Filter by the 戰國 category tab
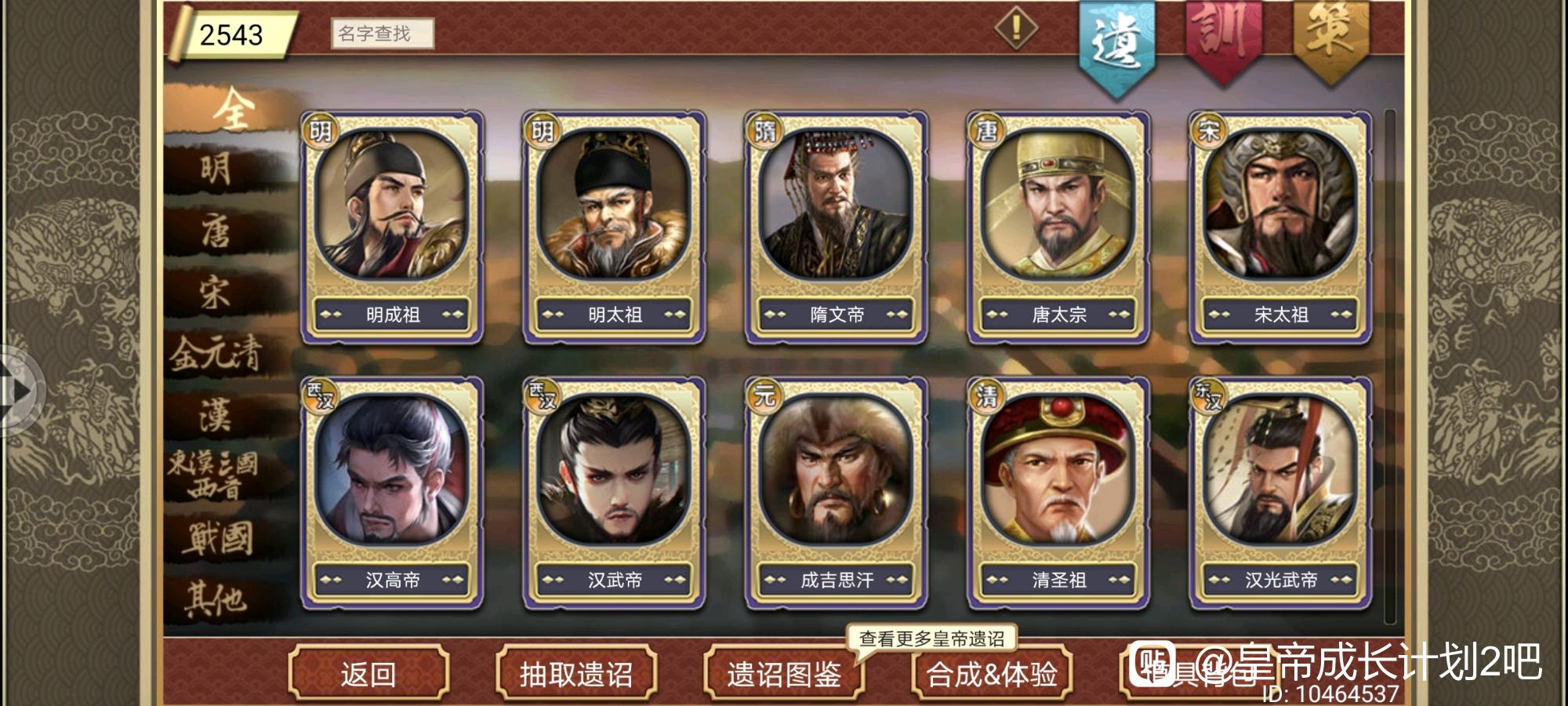Screen dimensions: 1568x706 220,539
